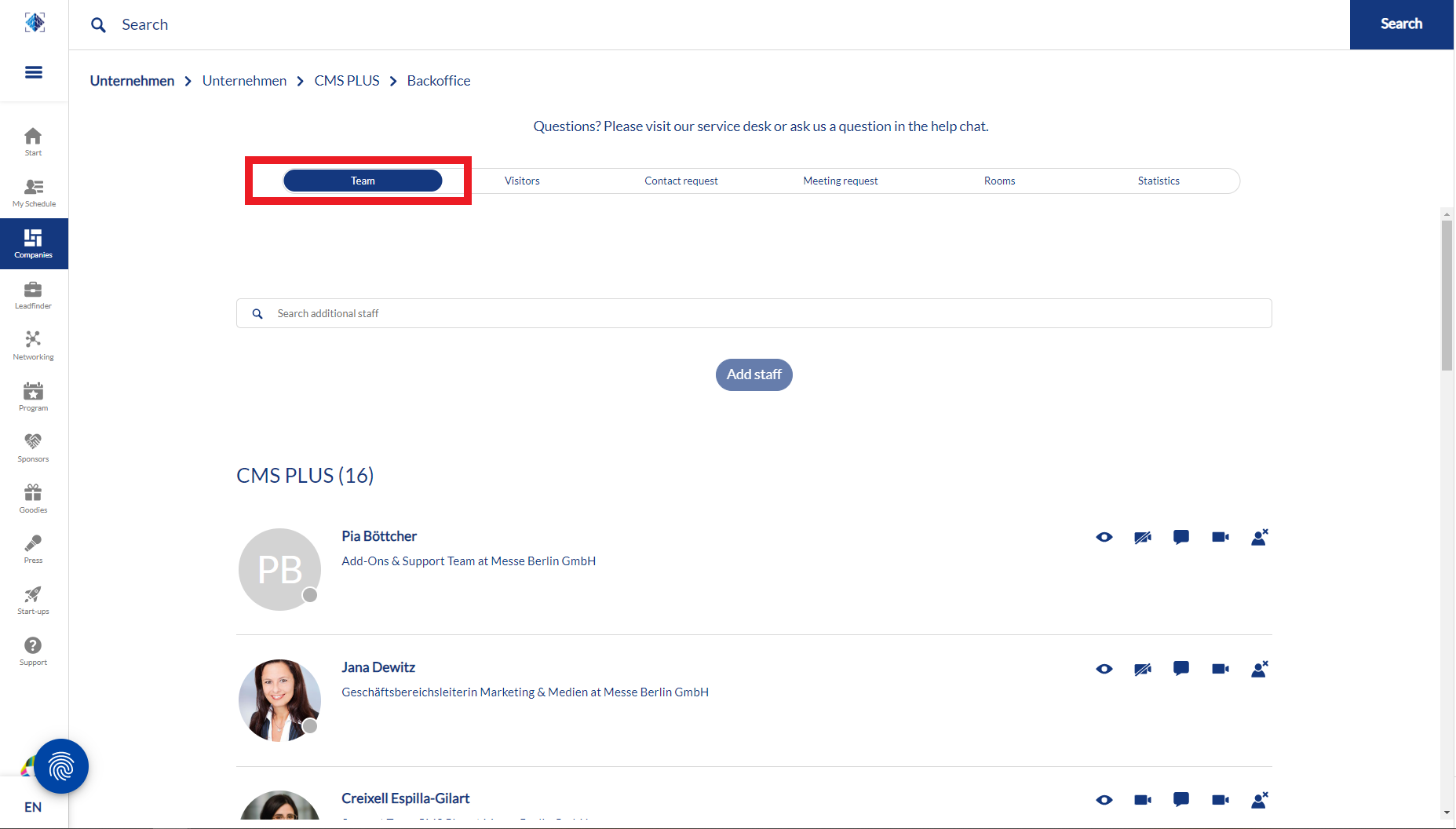Click the scrollbar down arrow
This screenshot has height=829, width=1456.
(1447, 813)
